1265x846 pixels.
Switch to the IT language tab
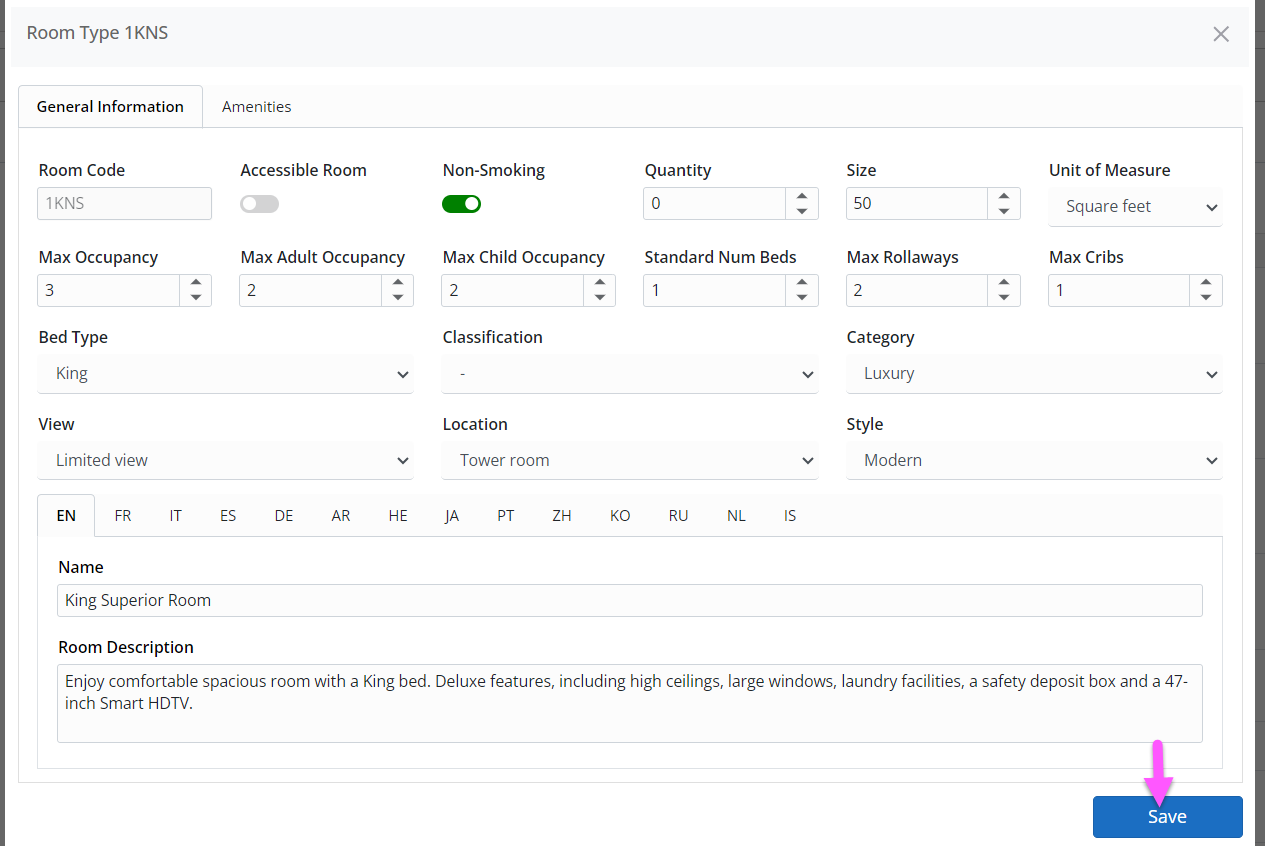[x=175, y=516]
